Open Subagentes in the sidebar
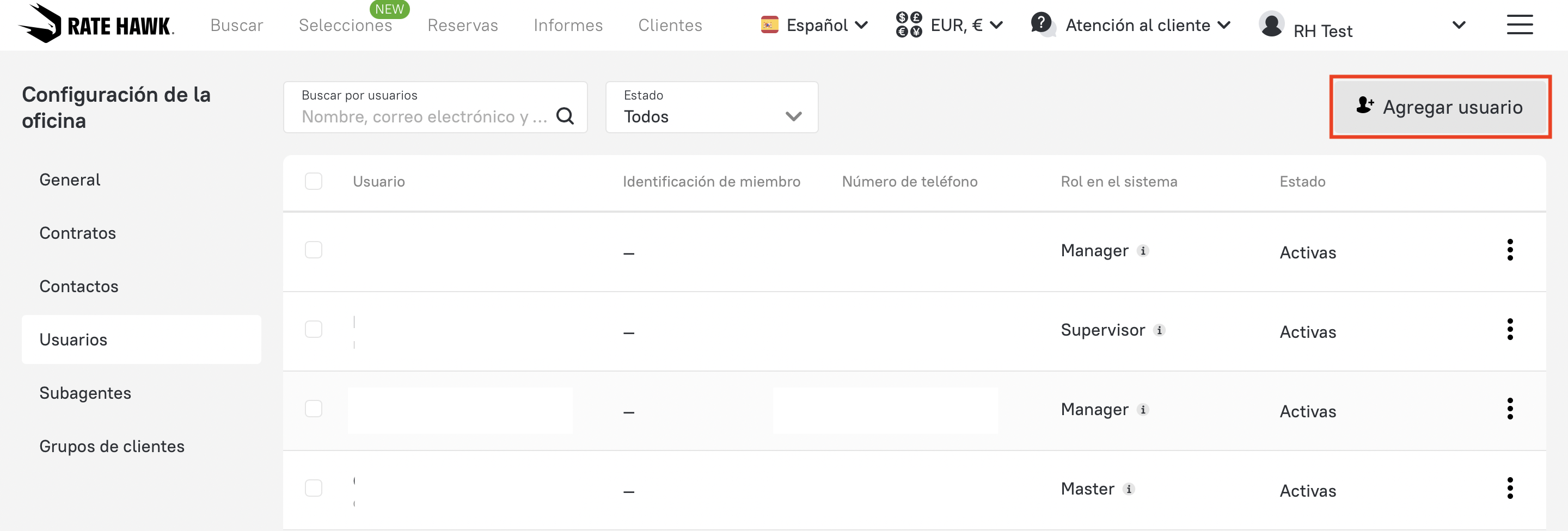The image size is (1568, 531). coord(85,393)
